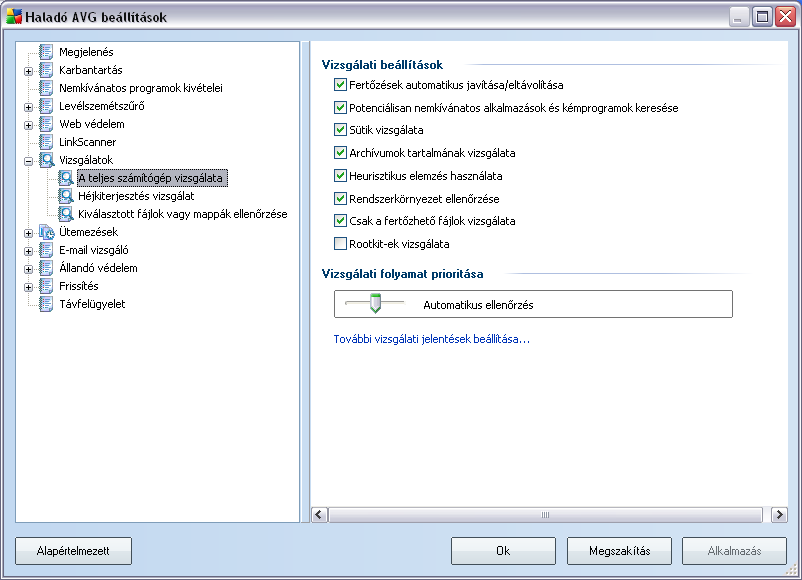Select Web védelem label in tree

92,124
